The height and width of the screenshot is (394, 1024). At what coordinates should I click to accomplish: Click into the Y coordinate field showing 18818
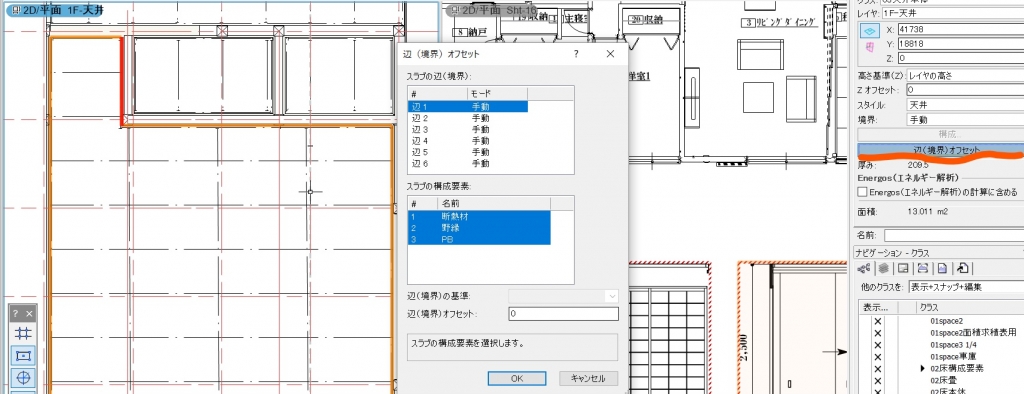click(961, 44)
